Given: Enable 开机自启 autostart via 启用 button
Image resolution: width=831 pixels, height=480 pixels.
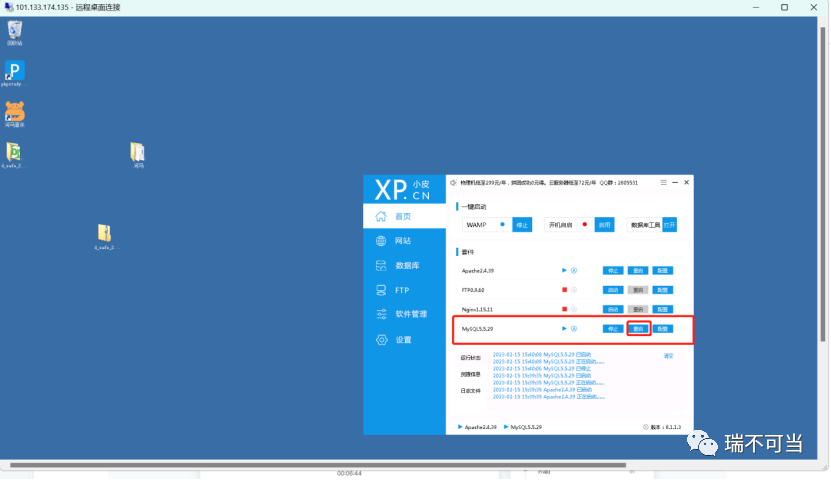Looking at the screenshot, I should pos(604,225).
